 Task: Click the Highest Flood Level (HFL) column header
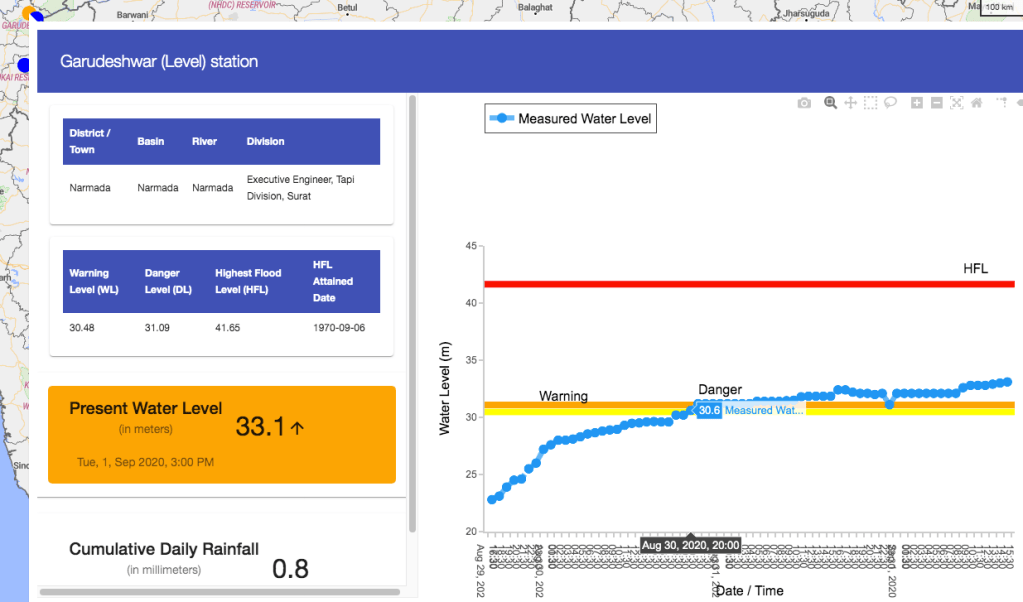pos(248,279)
